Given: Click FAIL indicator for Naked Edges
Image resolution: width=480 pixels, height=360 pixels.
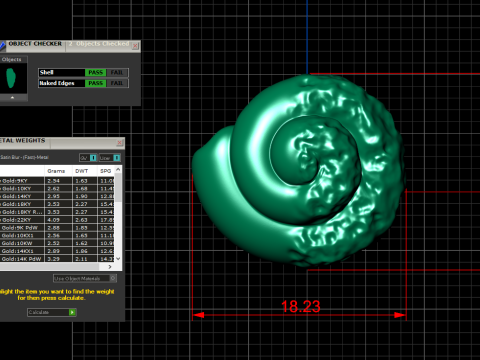Looking at the screenshot, I should (x=117, y=83).
